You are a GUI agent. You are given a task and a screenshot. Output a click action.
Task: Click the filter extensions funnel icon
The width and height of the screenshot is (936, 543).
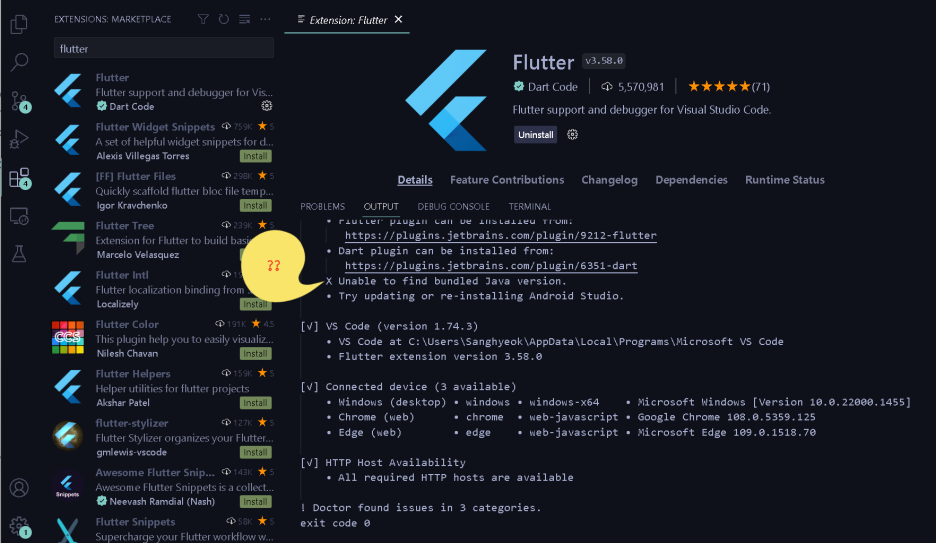coord(203,19)
